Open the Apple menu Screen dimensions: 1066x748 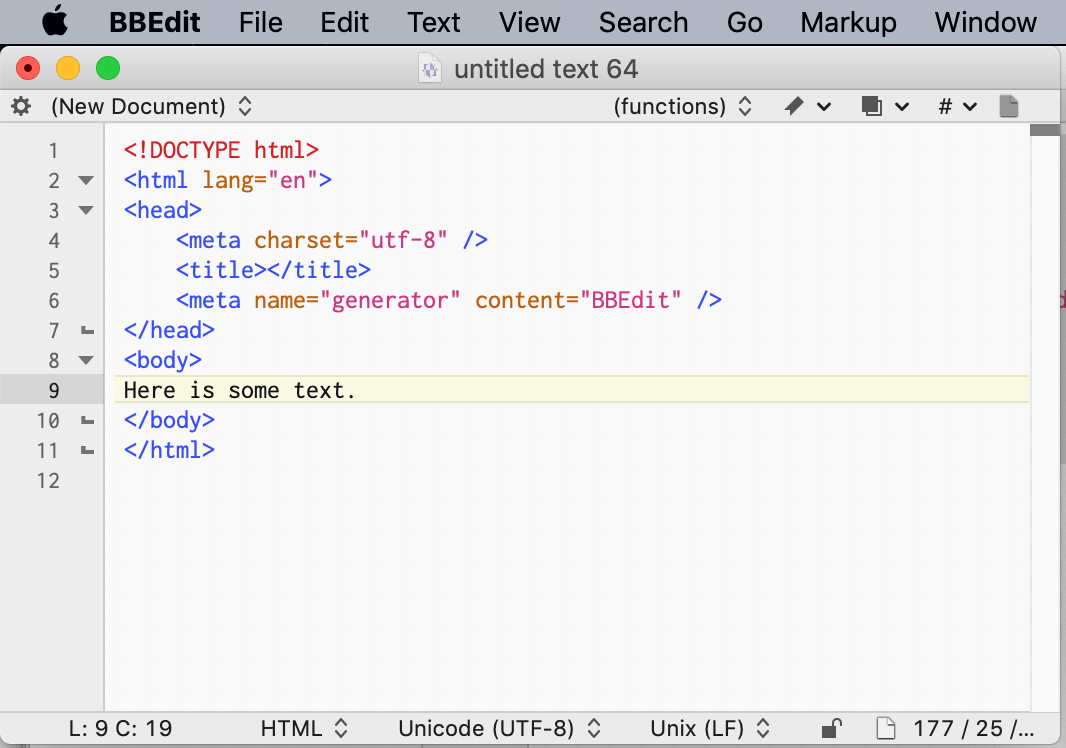point(54,22)
